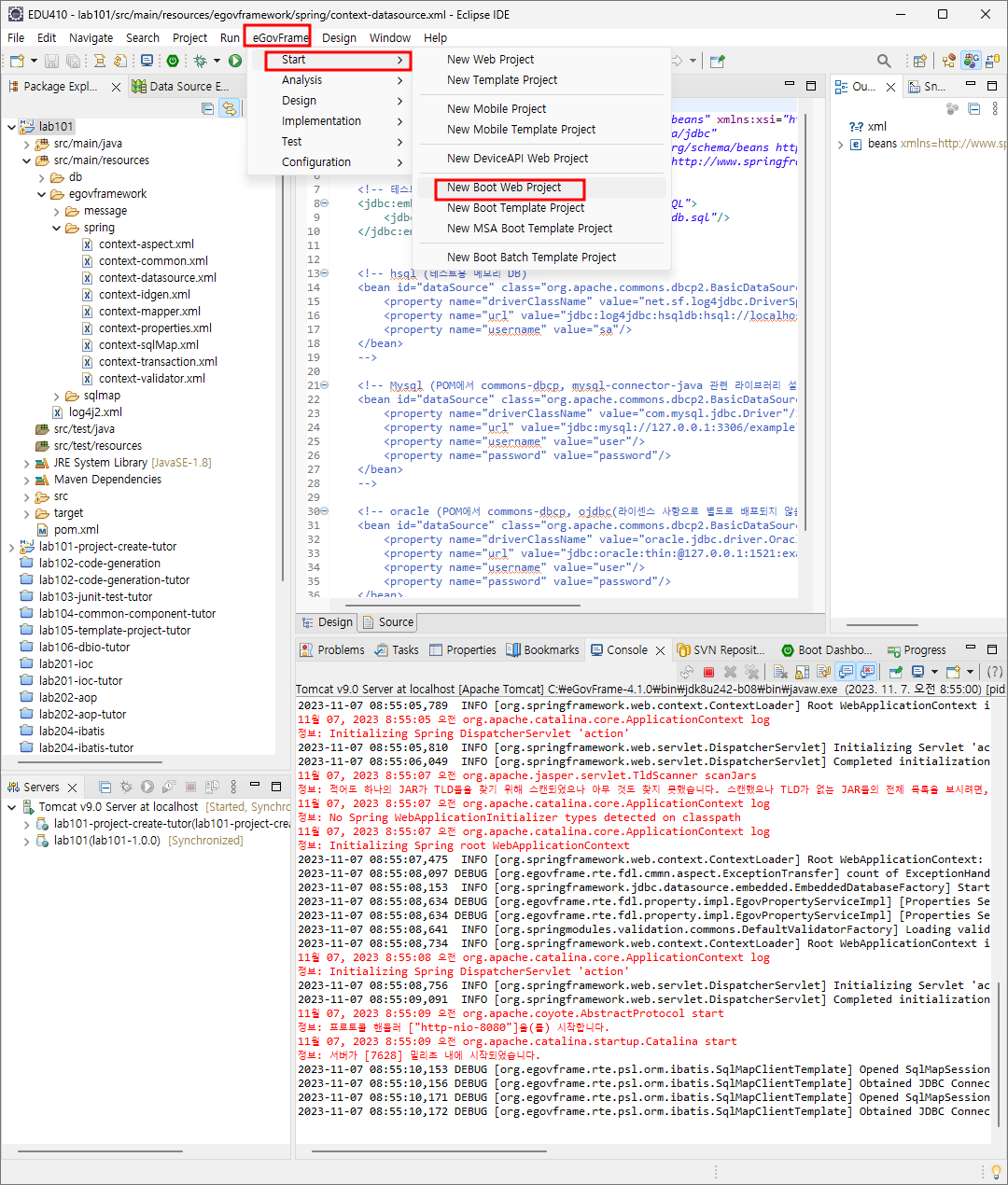Collapse the Tomcat v9.0 Server node

pyautogui.click(x=11, y=807)
